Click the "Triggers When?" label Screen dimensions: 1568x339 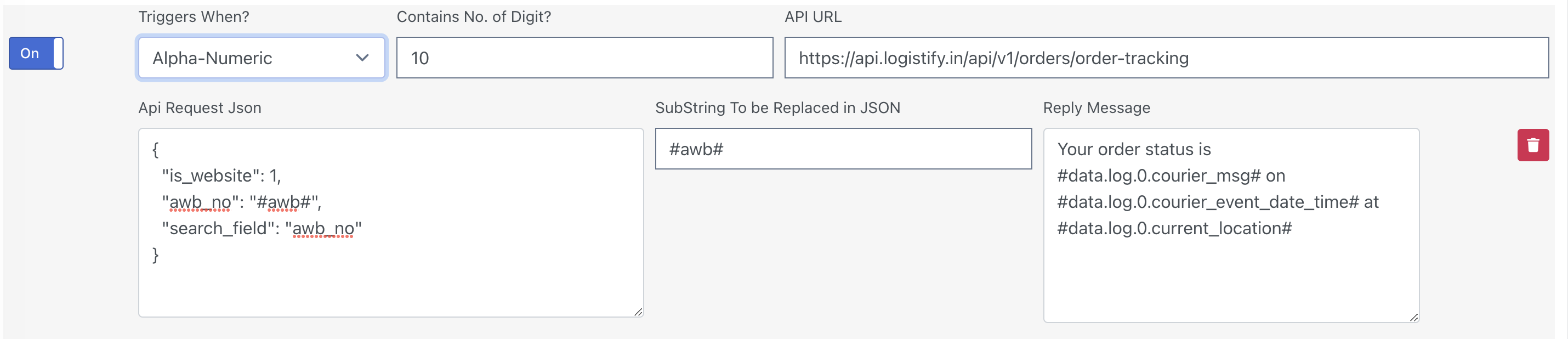coord(194,16)
